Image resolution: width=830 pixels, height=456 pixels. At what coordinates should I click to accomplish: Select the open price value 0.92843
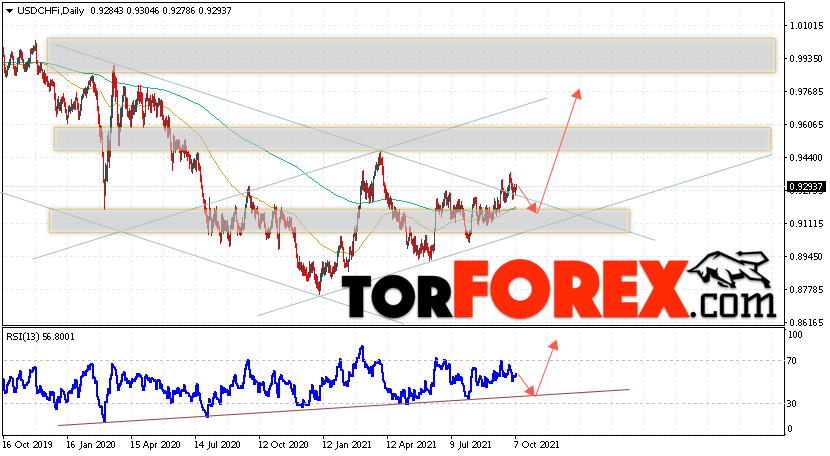coord(107,11)
